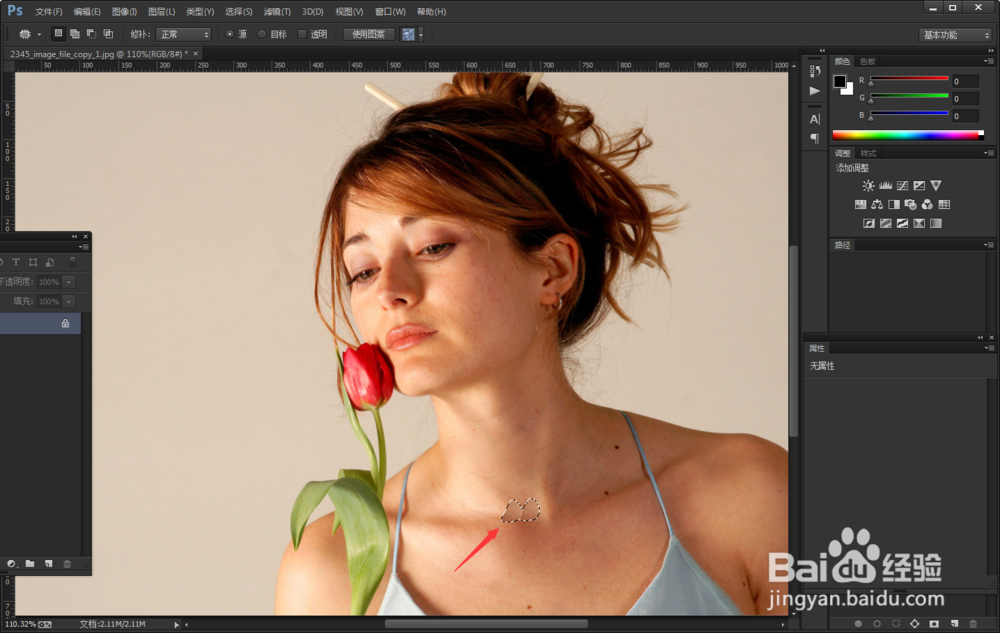Collapse the right panel dock arrows
The width and height of the screenshot is (1000, 633).
pyautogui.click(x=990, y=50)
